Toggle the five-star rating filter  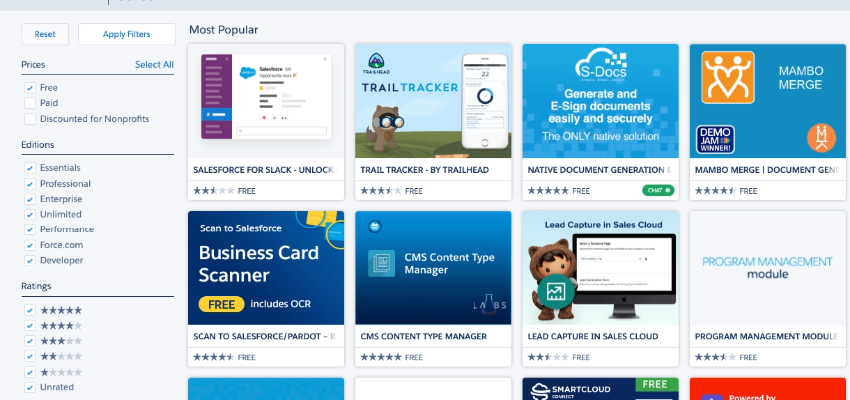click(30, 310)
